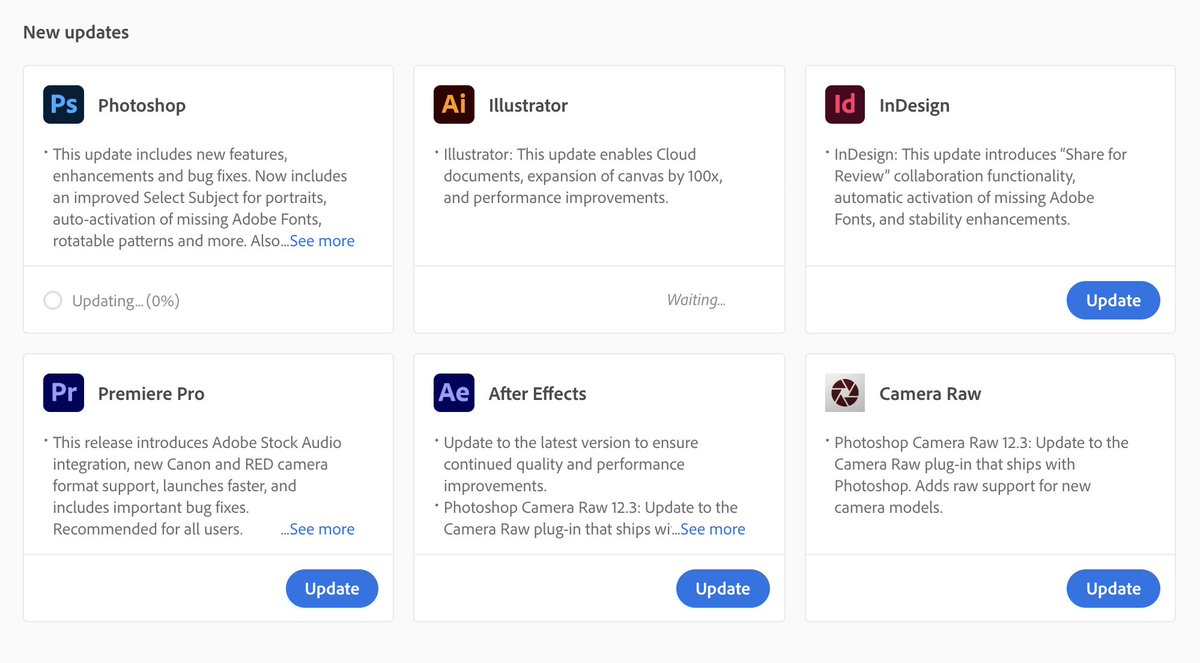Click the "After Effects" card title

[x=538, y=393]
